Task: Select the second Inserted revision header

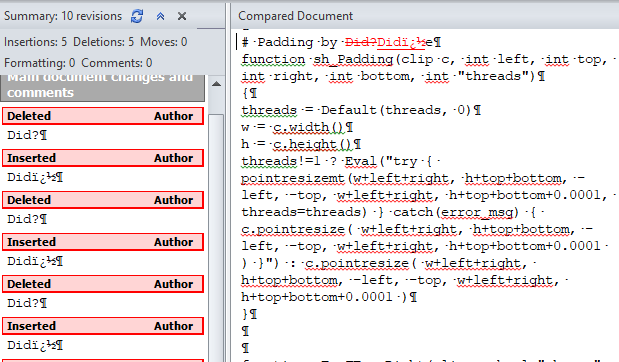Action: (x=103, y=242)
